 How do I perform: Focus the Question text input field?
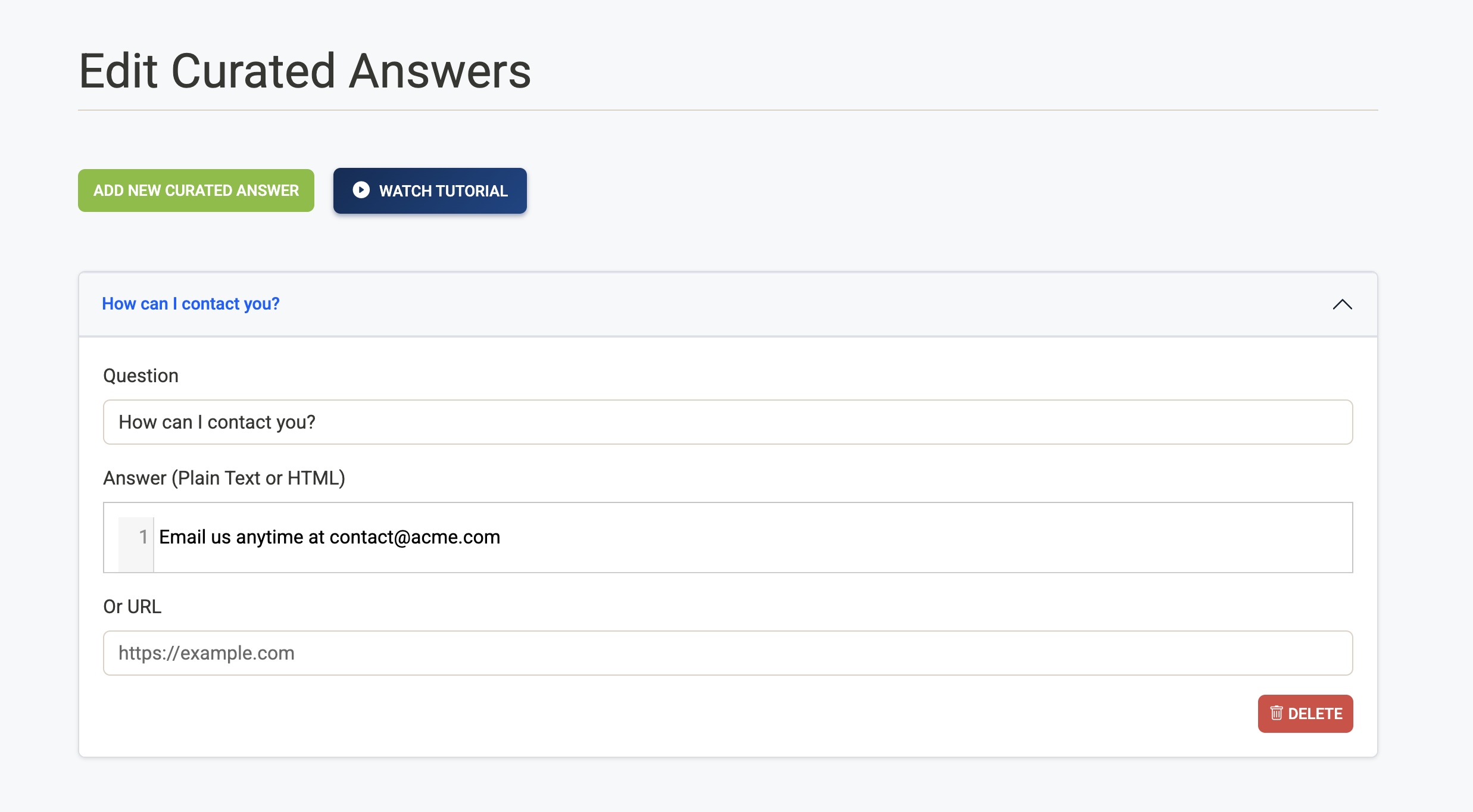click(728, 422)
